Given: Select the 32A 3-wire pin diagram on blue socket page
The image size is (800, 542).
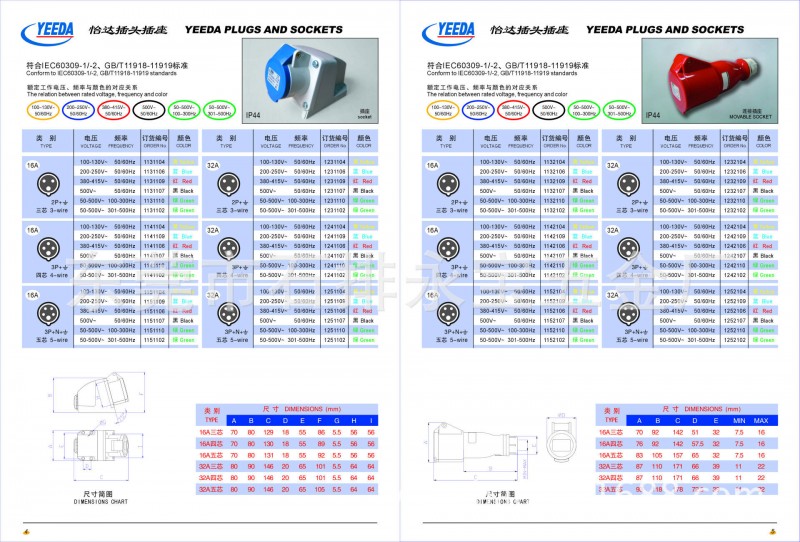Looking at the screenshot, I should (x=229, y=184).
